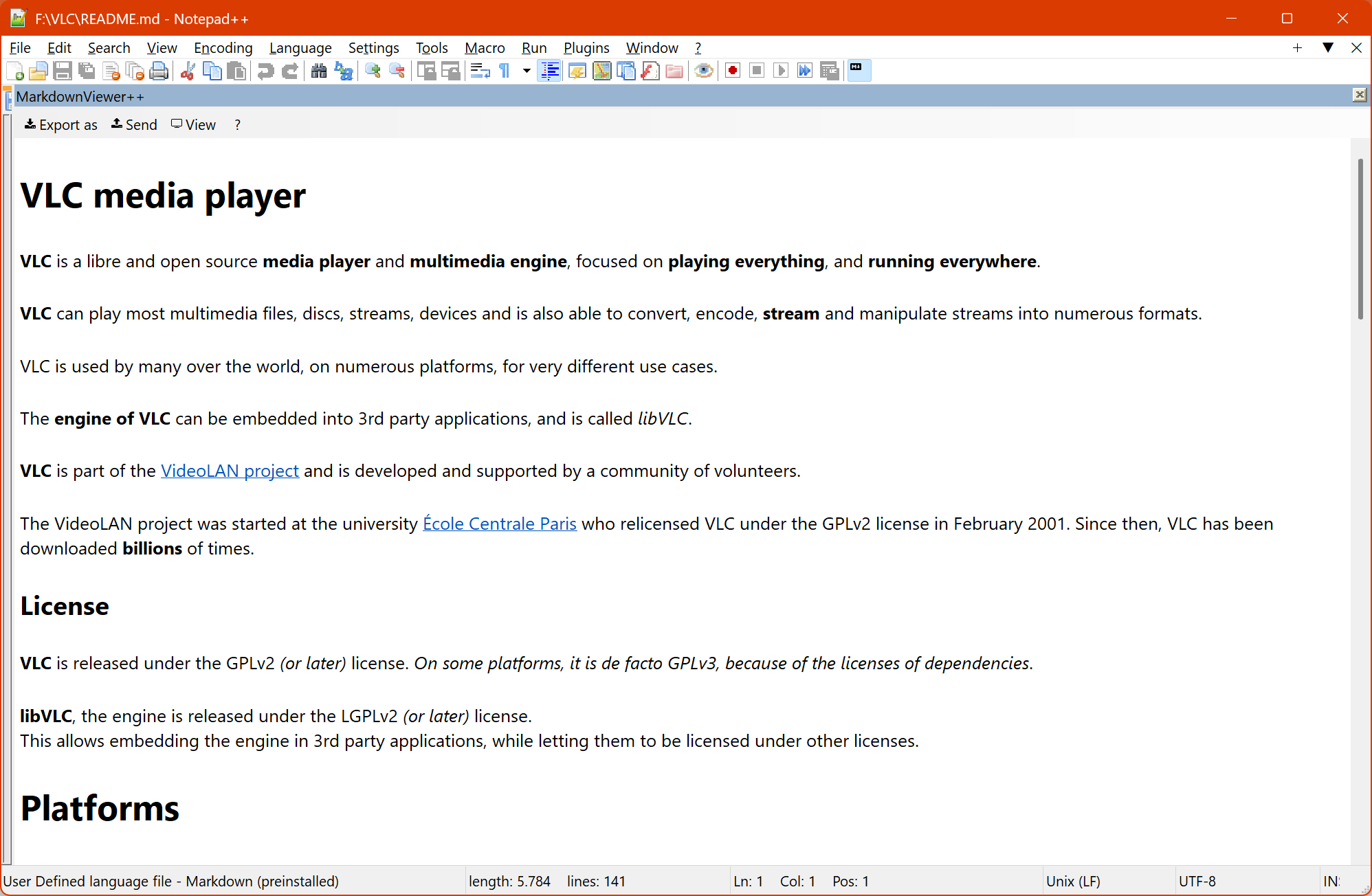Screen dimensions: 1372x896
Task: Close the MarkdownViewer++ panel
Action: [x=1359, y=95]
